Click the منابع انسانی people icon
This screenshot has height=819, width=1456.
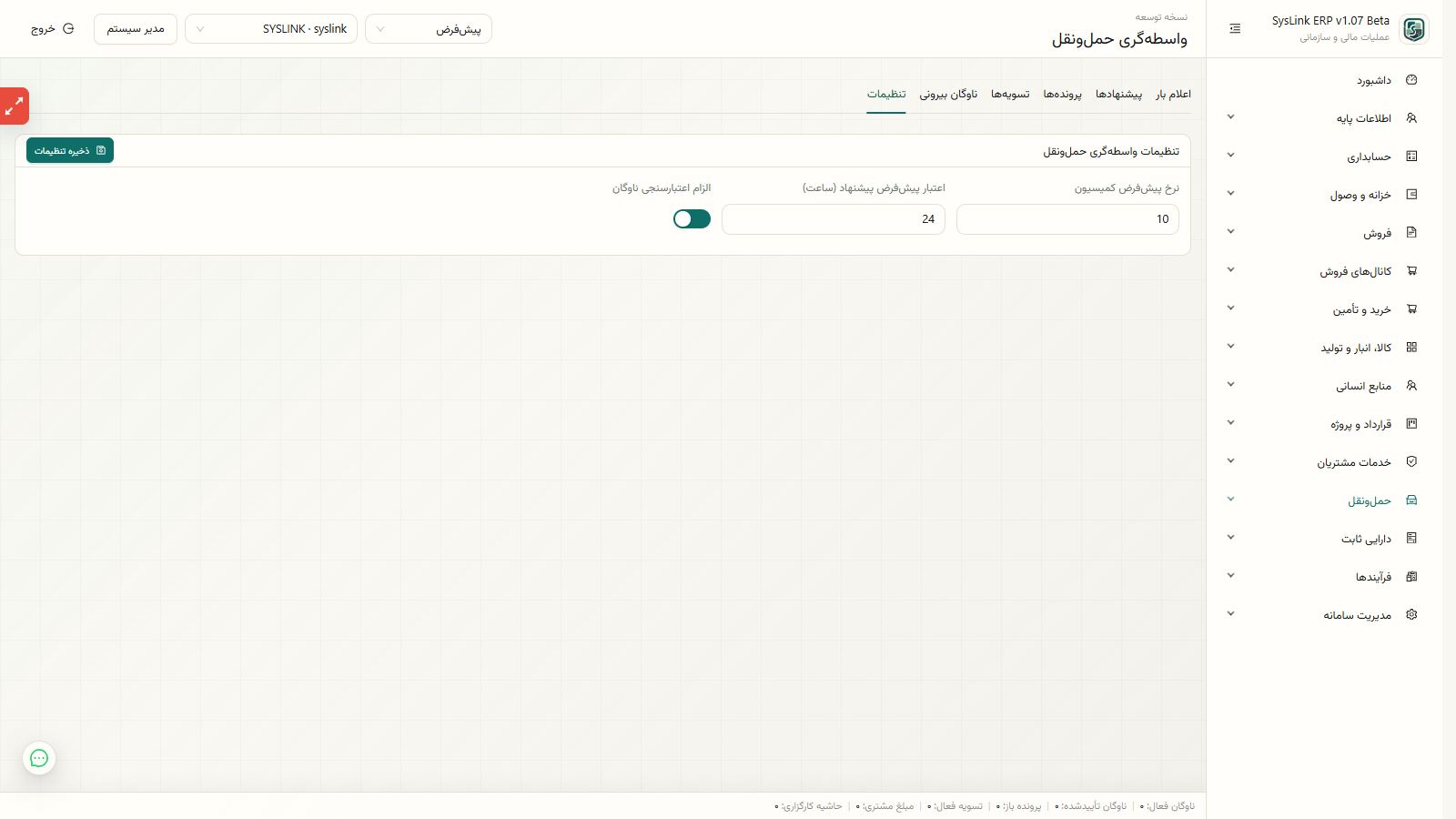[x=1411, y=386]
